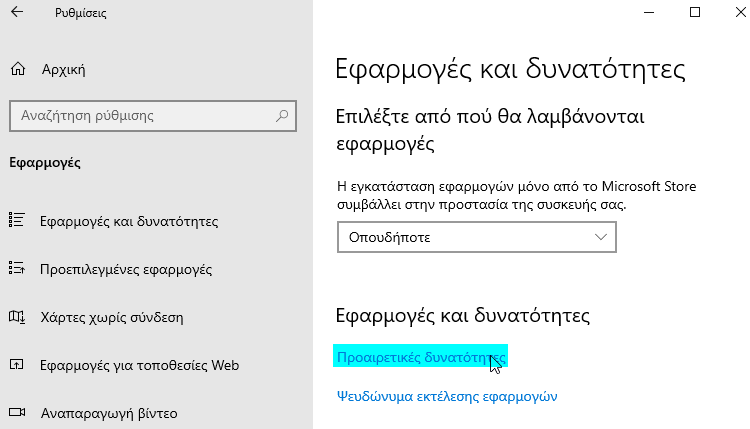Open Αναπαραγωγή βίντεο settings page
Screen dimensions: 750x429
click(109, 413)
